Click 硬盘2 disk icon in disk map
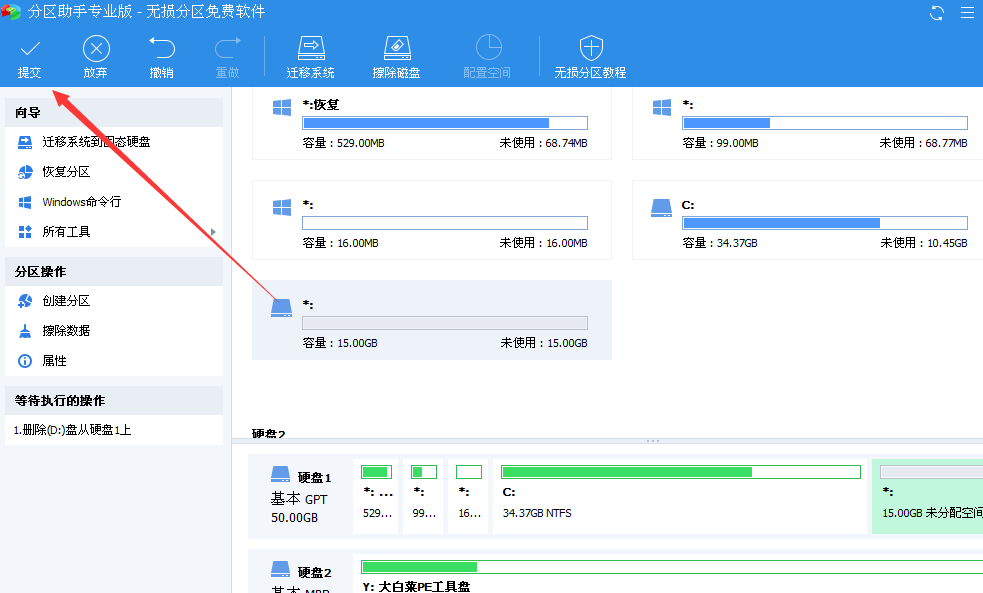The height and width of the screenshot is (593, 983). (280, 569)
